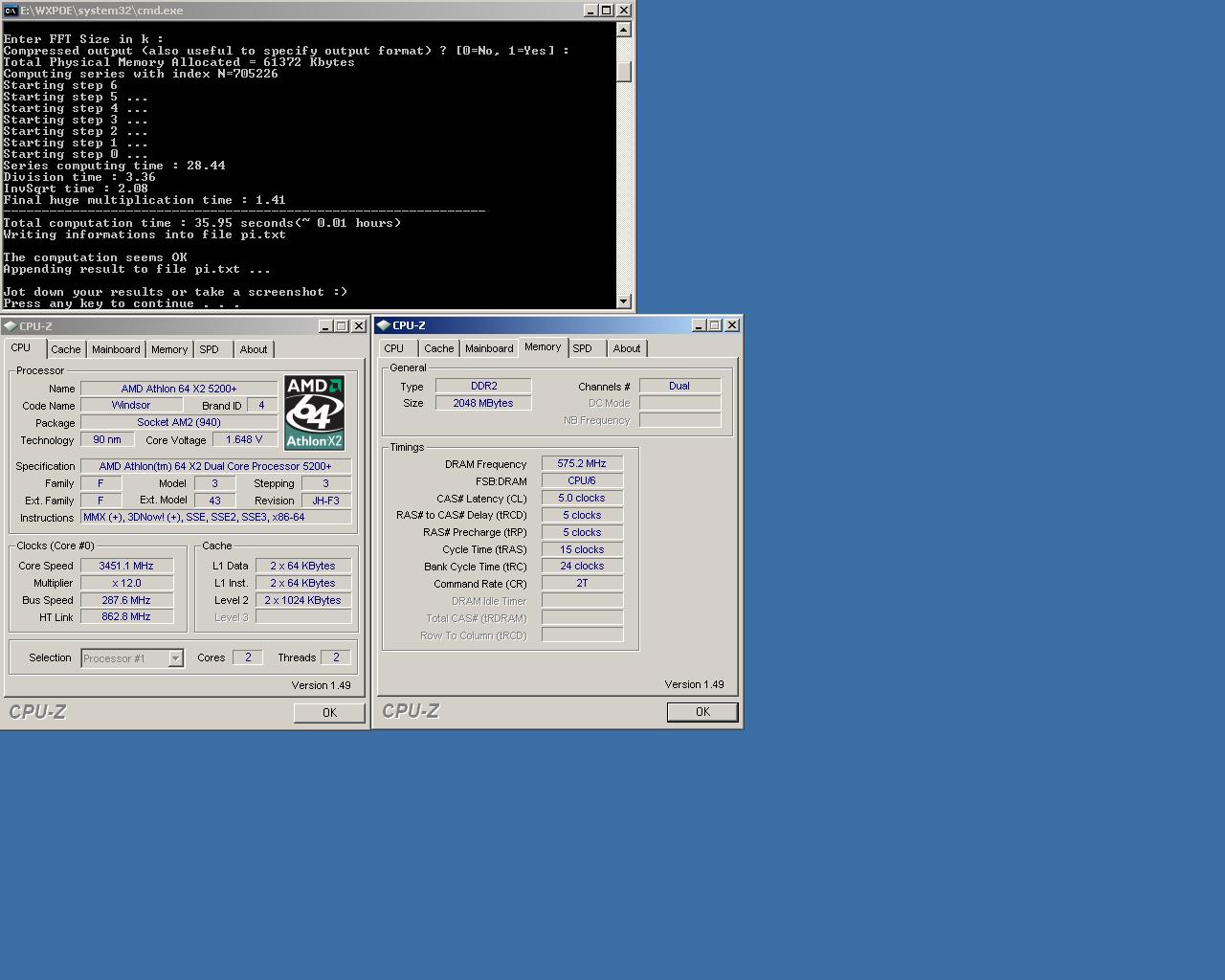Click the DRAM Frequency value 575.2 MHz
This screenshot has height=980, width=1225.
coord(582,463)
